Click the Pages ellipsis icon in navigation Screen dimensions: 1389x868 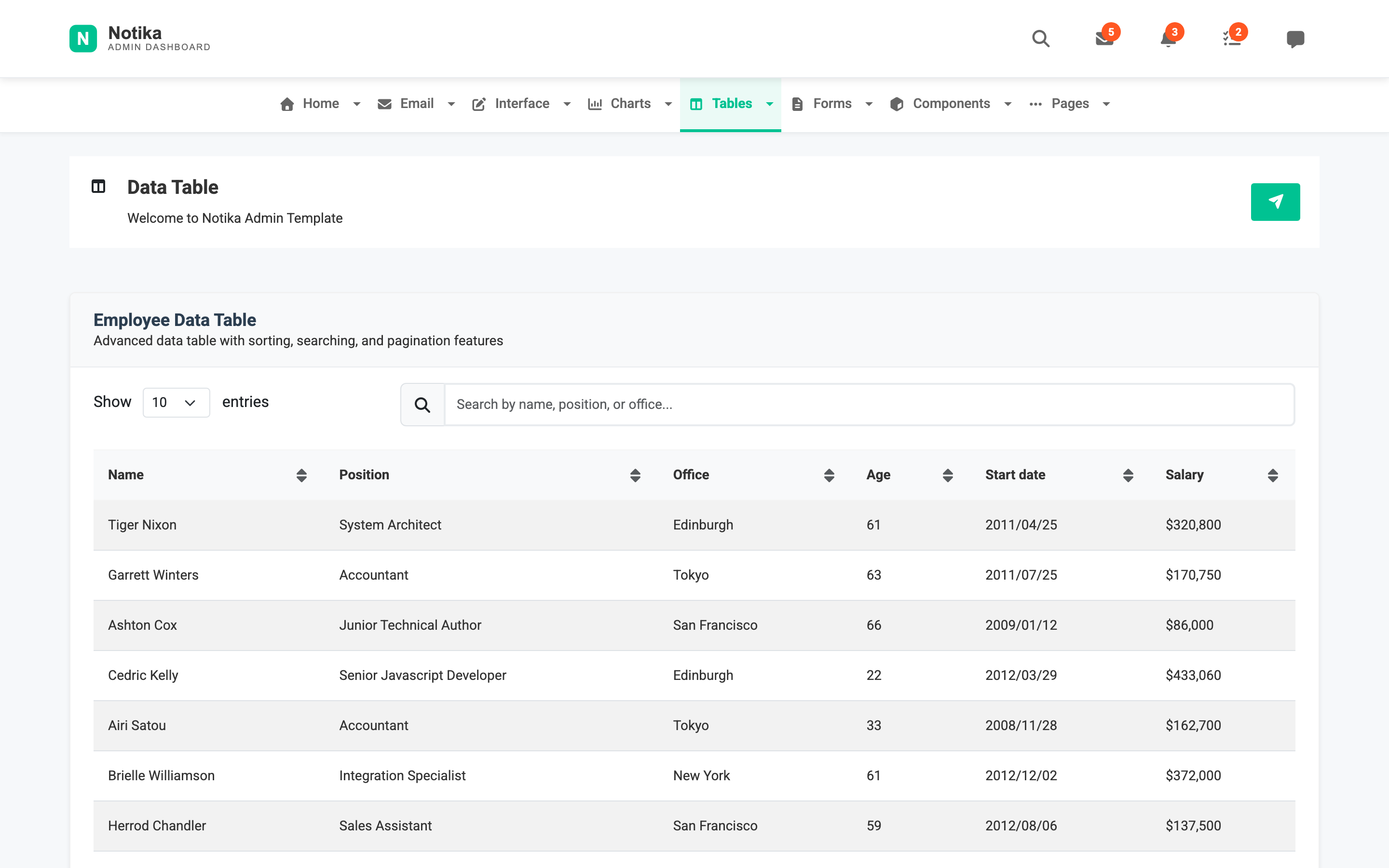click(x=1035, y=104)
